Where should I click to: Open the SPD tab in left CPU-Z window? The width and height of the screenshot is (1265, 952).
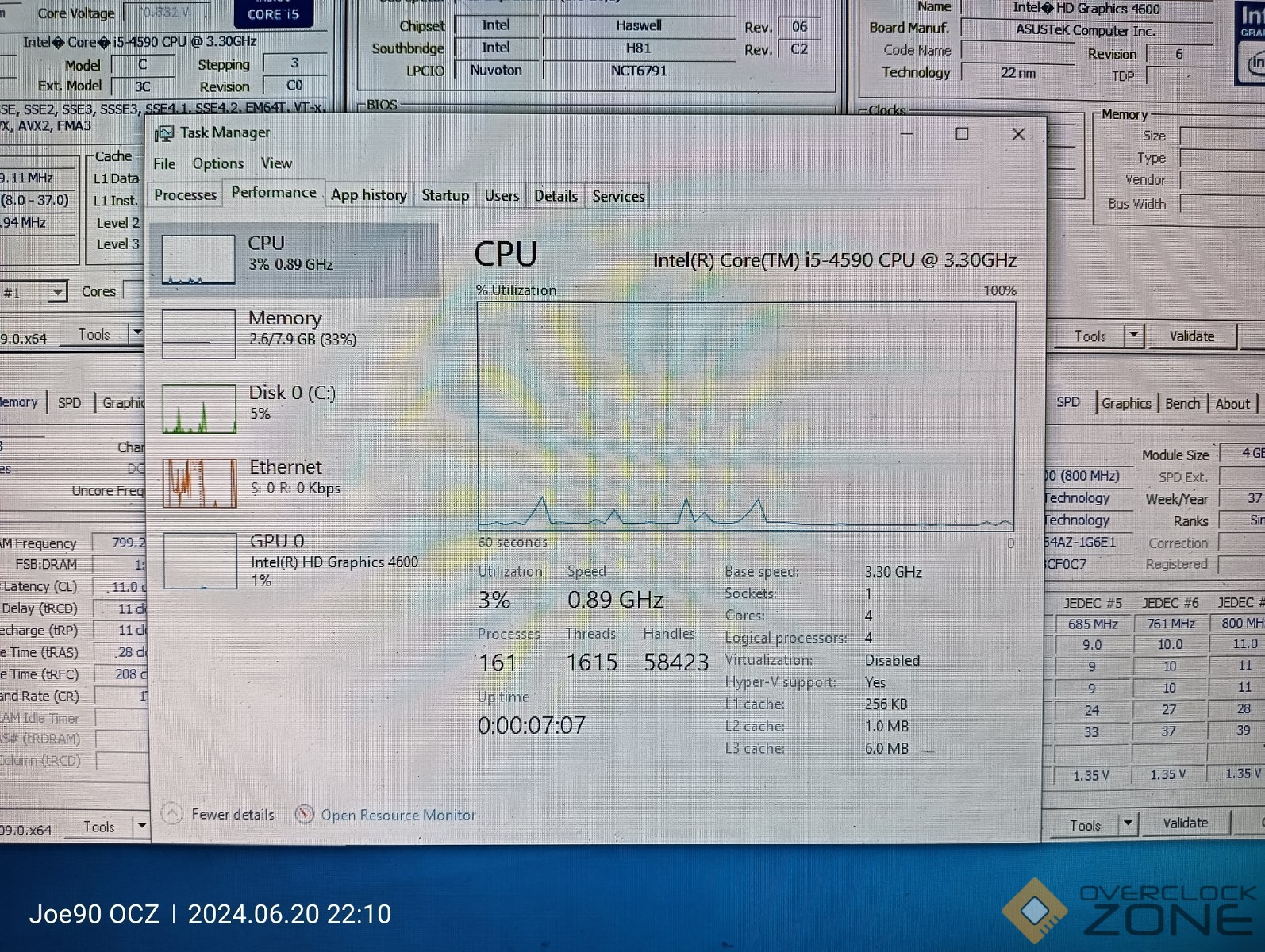[70, 402]
